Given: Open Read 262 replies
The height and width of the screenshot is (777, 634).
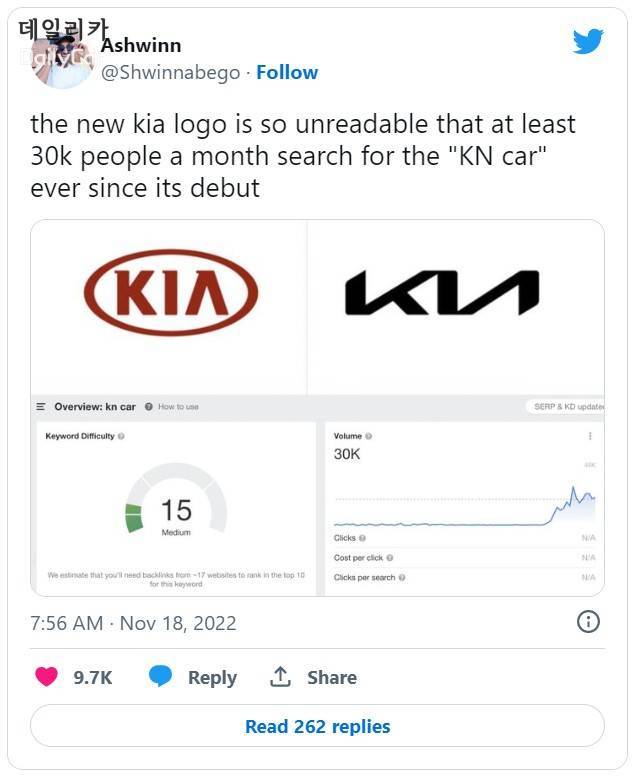Looking at the screenshot, I should (x=317, y=726).
